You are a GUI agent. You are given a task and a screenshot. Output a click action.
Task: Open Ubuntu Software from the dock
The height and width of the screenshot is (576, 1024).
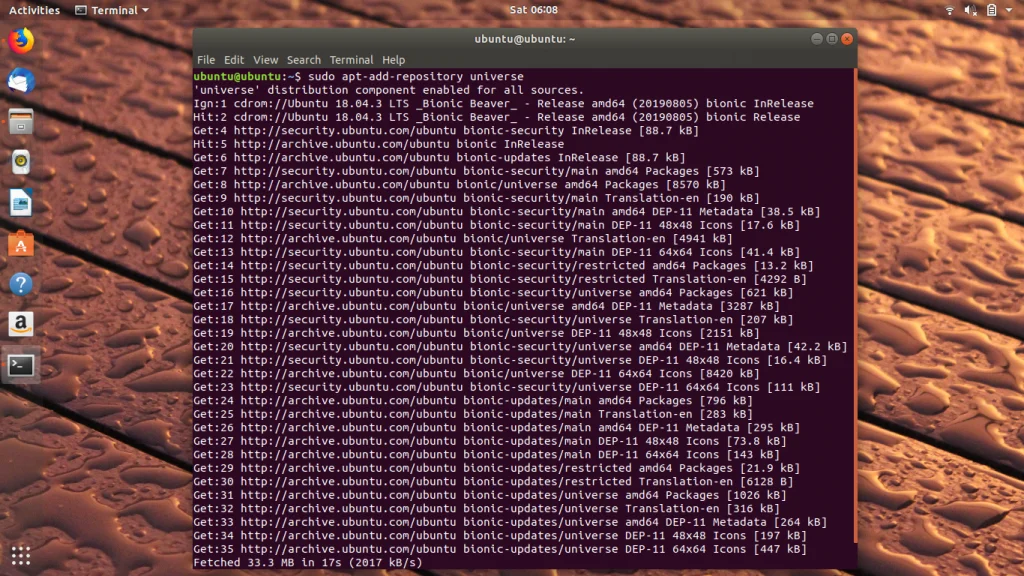pyautogui.click(x=21, y=244)
